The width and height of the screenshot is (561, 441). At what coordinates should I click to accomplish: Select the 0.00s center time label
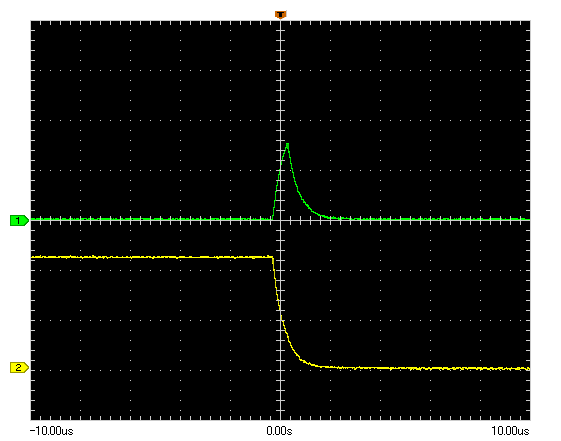pyautogui.click(x=279, y=431)
